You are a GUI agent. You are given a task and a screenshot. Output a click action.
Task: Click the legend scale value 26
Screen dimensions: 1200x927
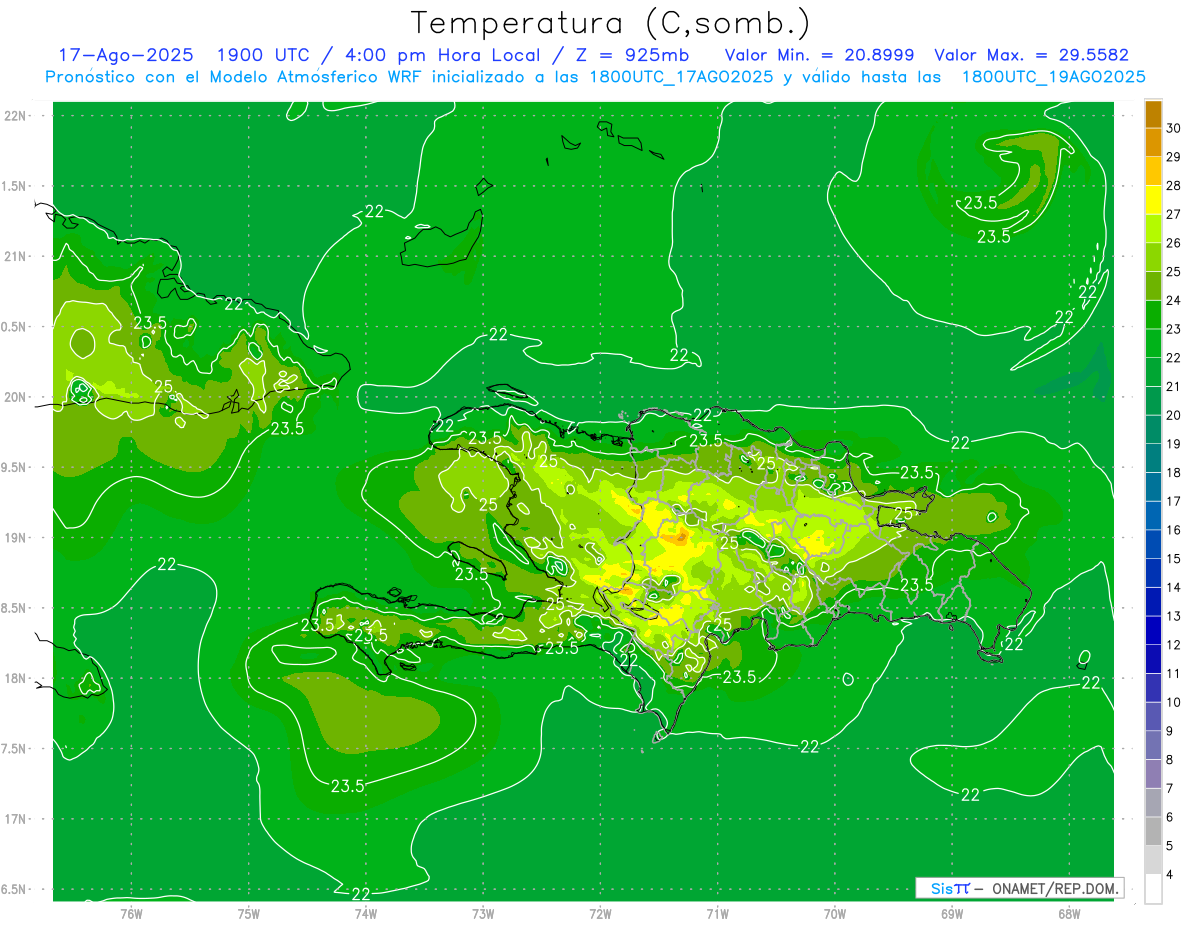1174,243
